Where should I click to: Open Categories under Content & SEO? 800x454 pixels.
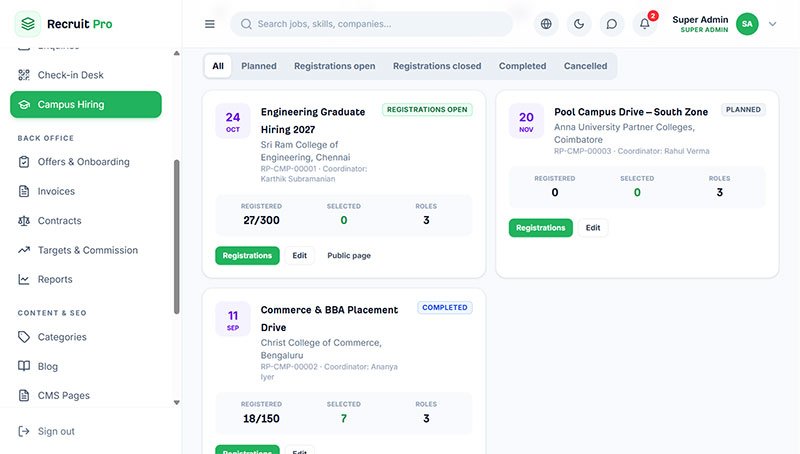(86, 337)
